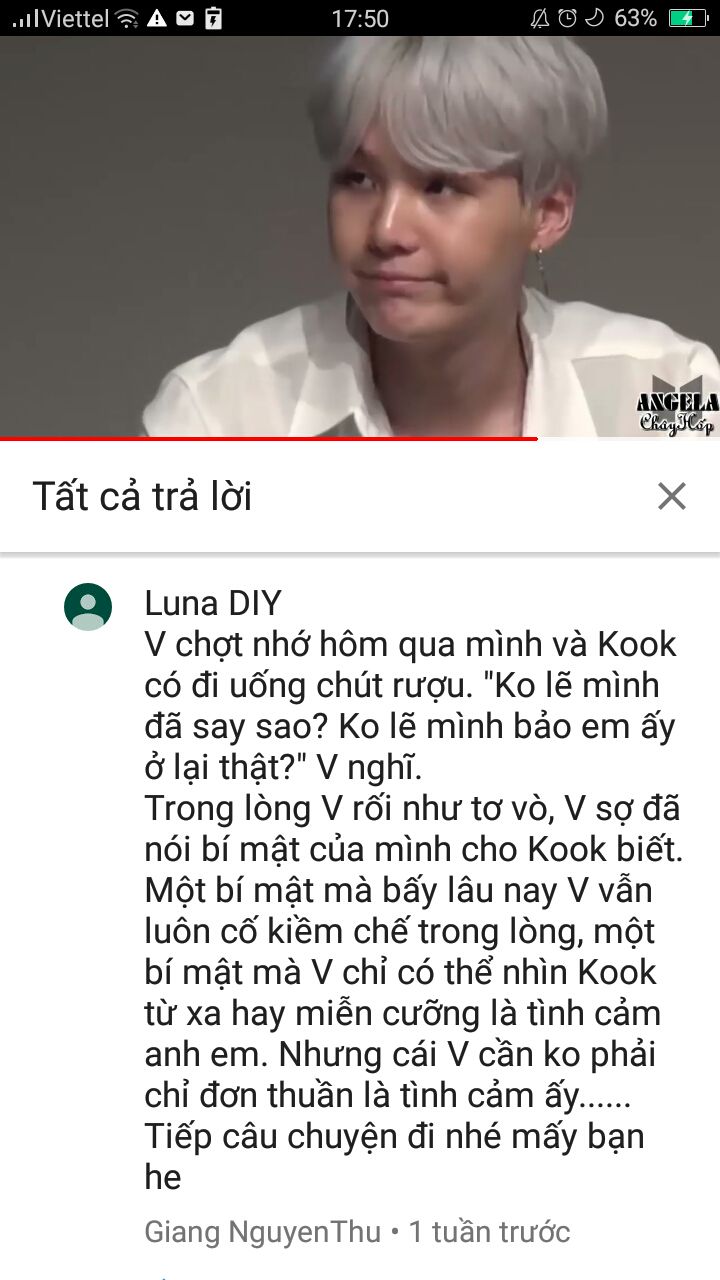Screen dimensions: 720x1280
Task: Tap the 17:50 clock in status bar
Action: pos(360,18)
